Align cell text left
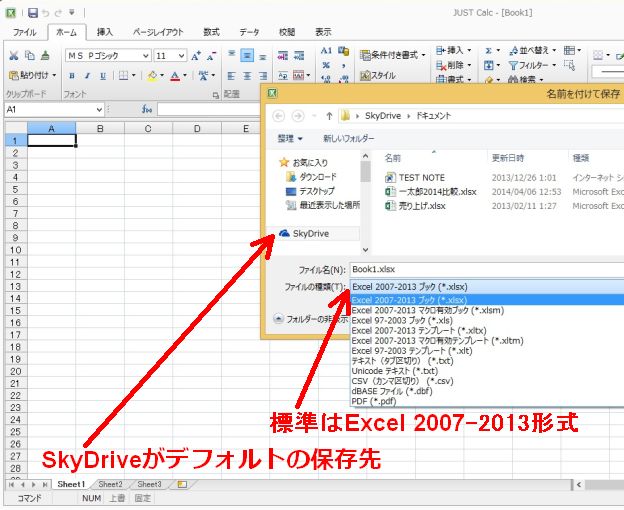Screen dimensions: 624x510 pyautogui.click(x=232, y=76)
